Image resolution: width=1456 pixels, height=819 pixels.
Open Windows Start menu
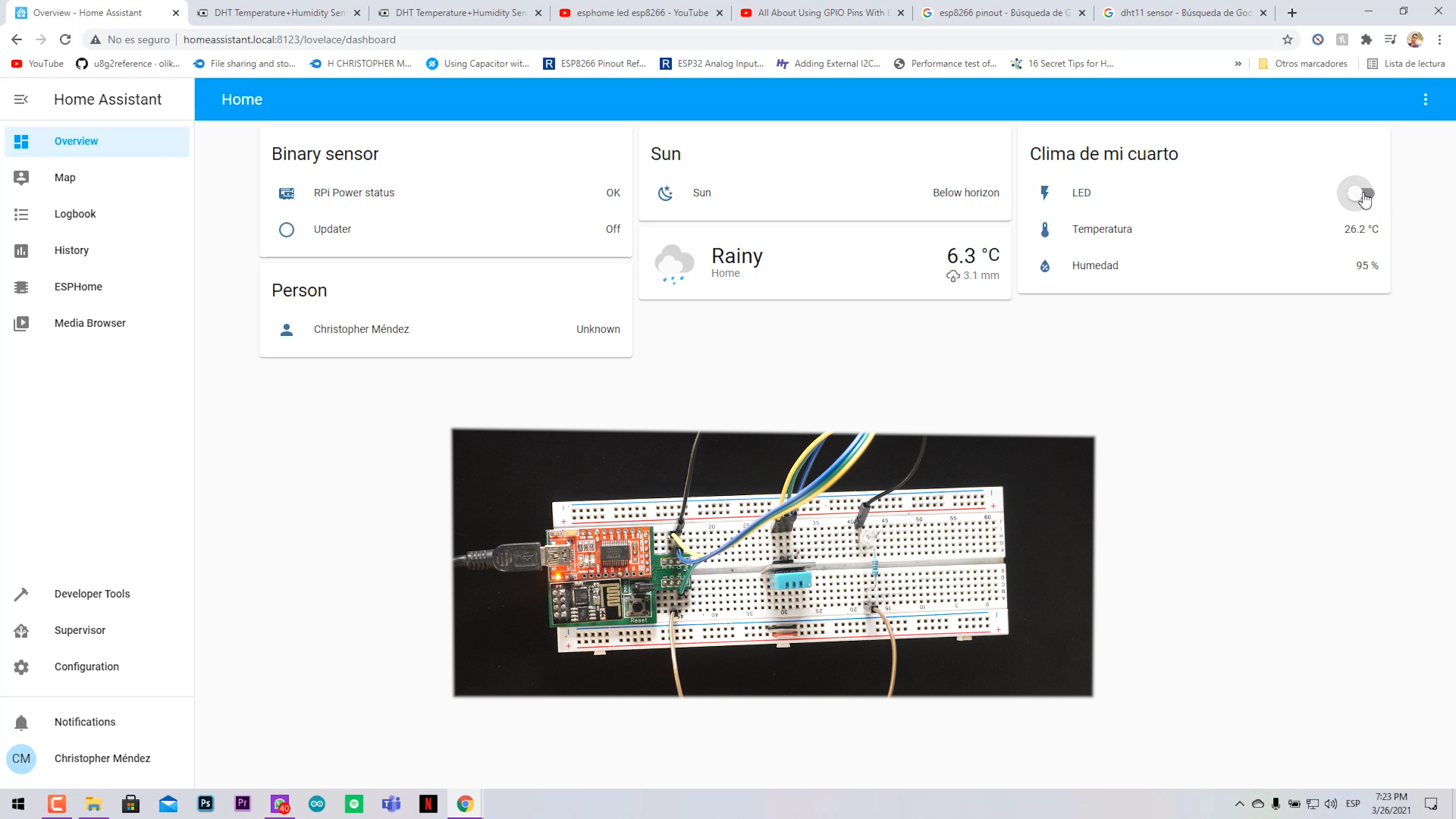point(18,804)
